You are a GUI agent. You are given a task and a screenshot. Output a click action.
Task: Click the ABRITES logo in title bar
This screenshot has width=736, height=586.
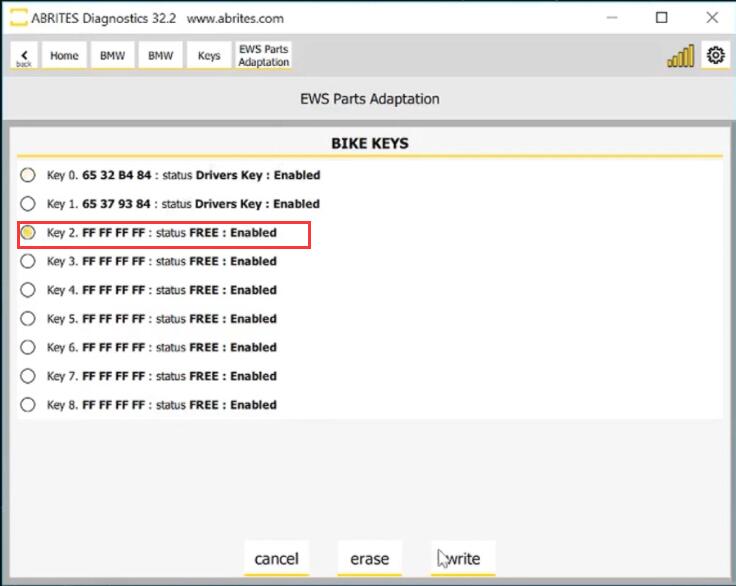(19, 18)
